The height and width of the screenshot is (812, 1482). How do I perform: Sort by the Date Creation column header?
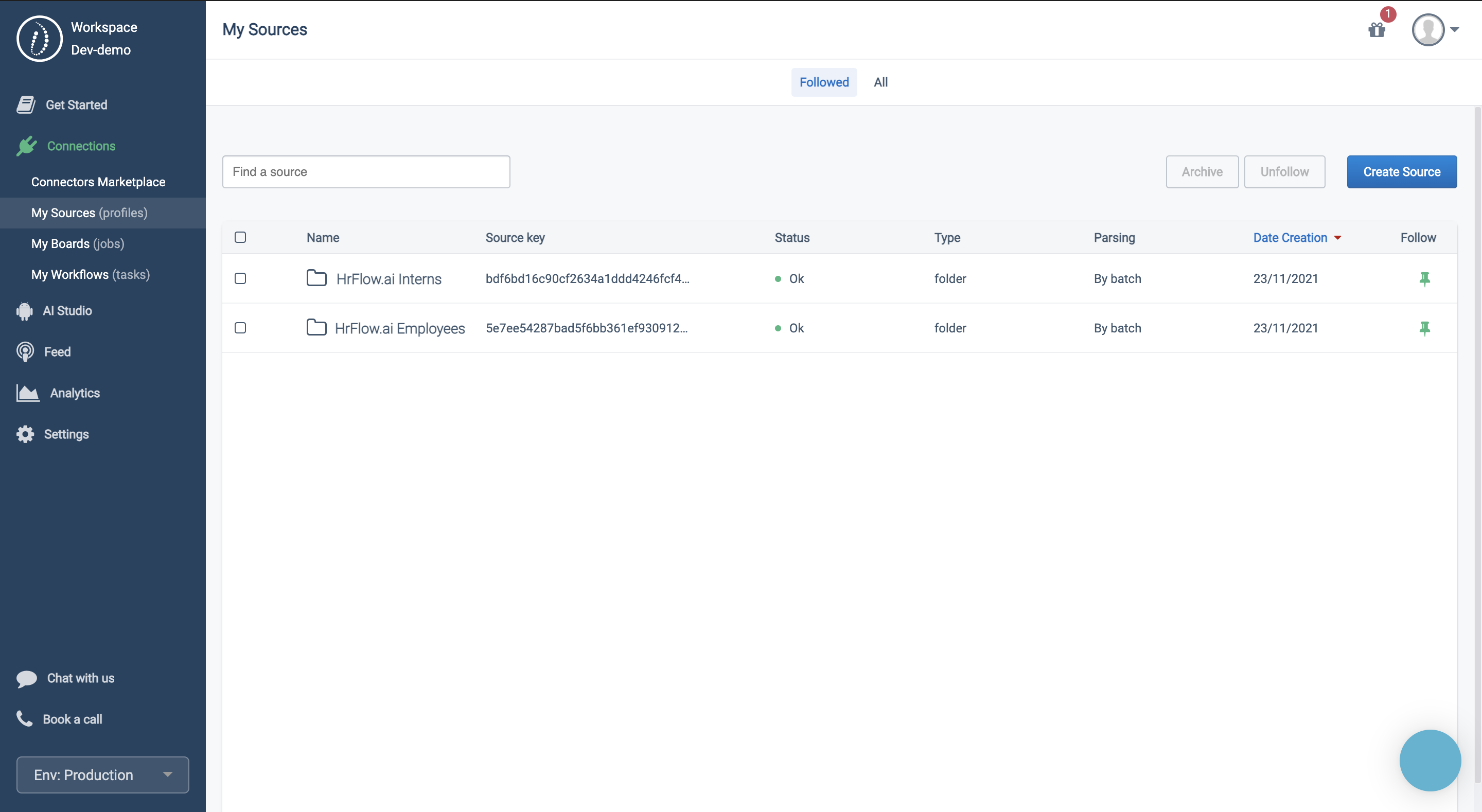pyautogui.click(x=1290, y=238)
